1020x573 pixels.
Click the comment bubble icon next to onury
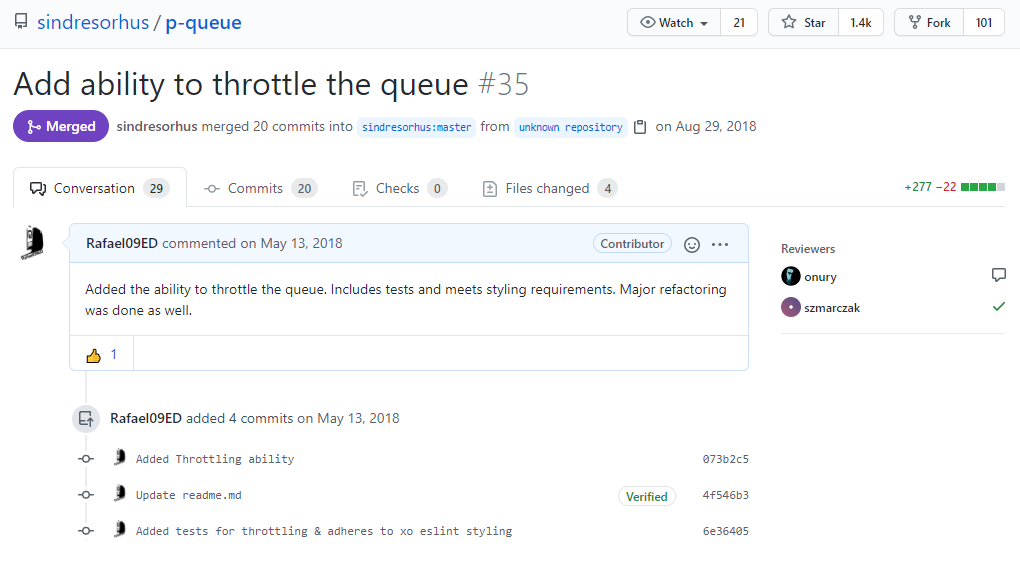pos(998,276)
